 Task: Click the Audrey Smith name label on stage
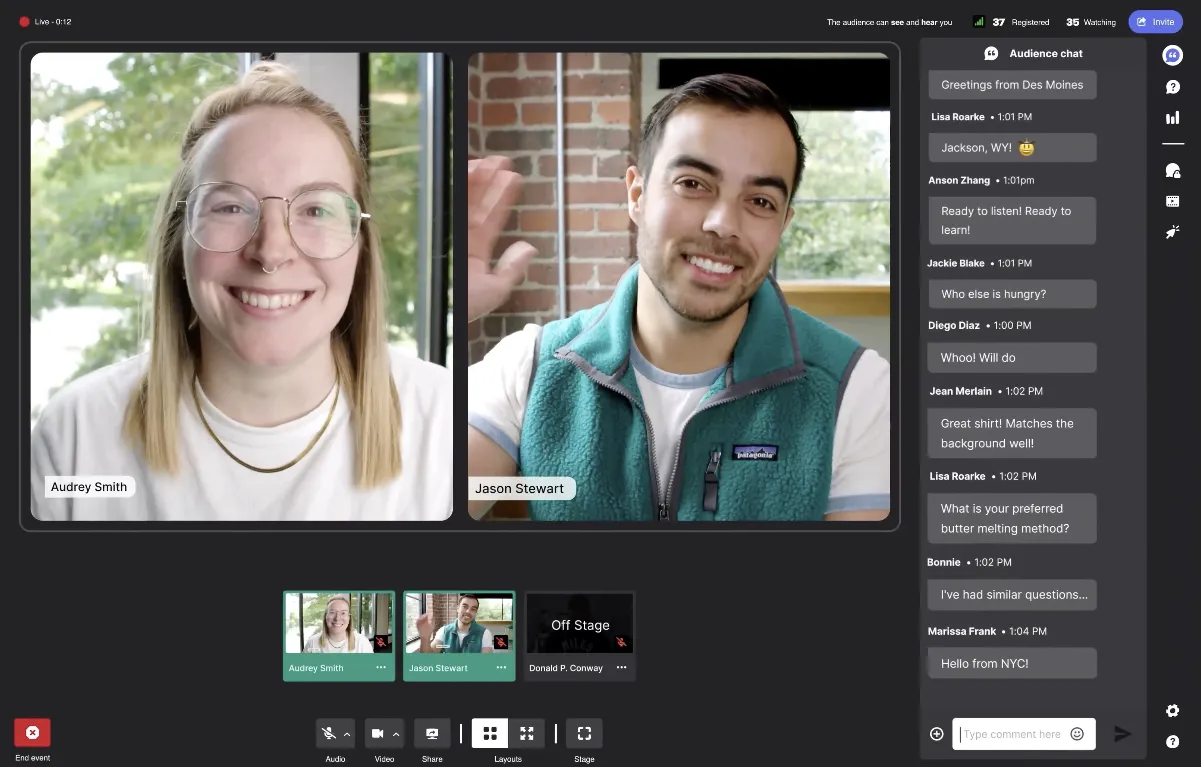coord(89,487)
